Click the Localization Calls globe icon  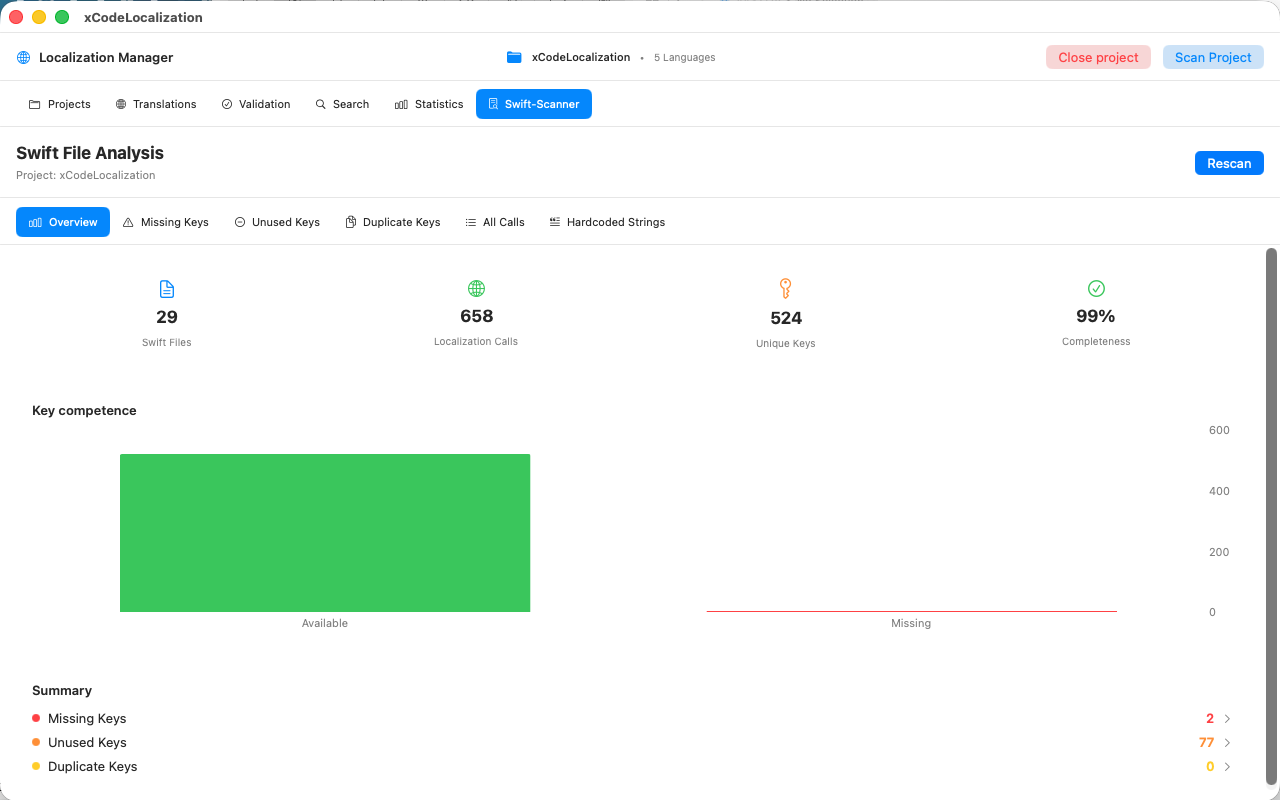click(476, 288)
